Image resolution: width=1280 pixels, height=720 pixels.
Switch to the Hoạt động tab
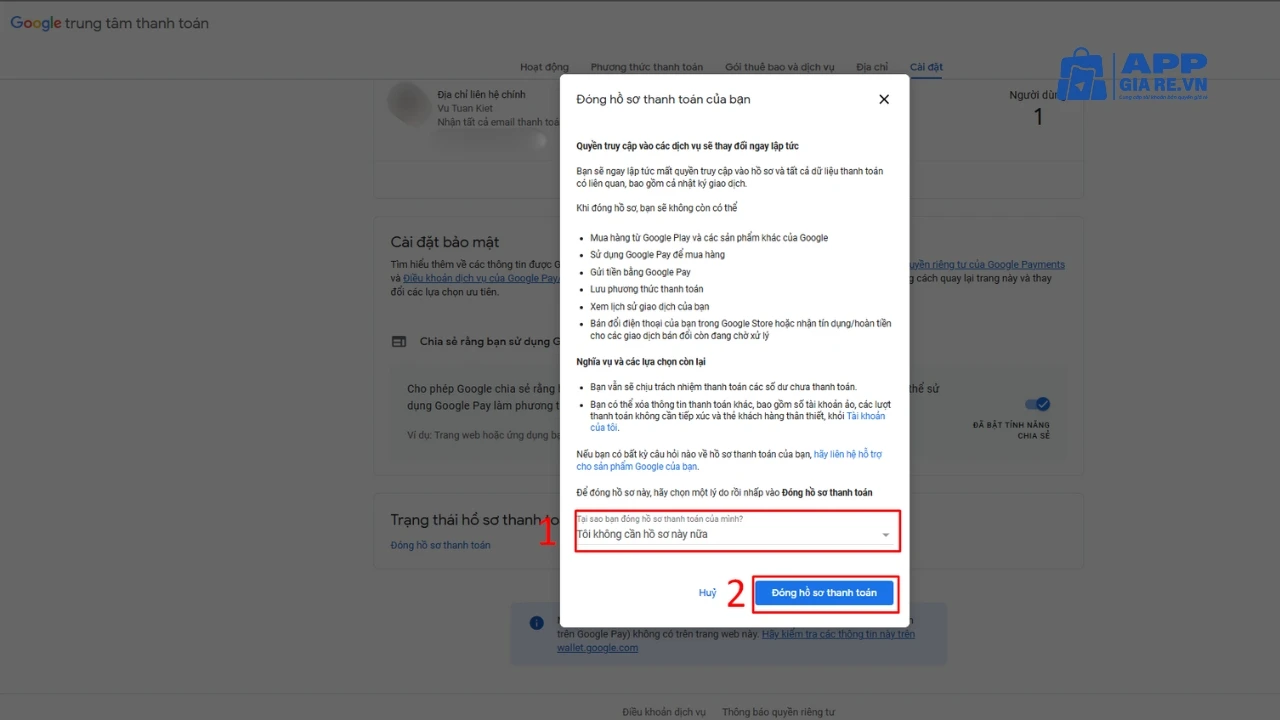tap(544, 67)
